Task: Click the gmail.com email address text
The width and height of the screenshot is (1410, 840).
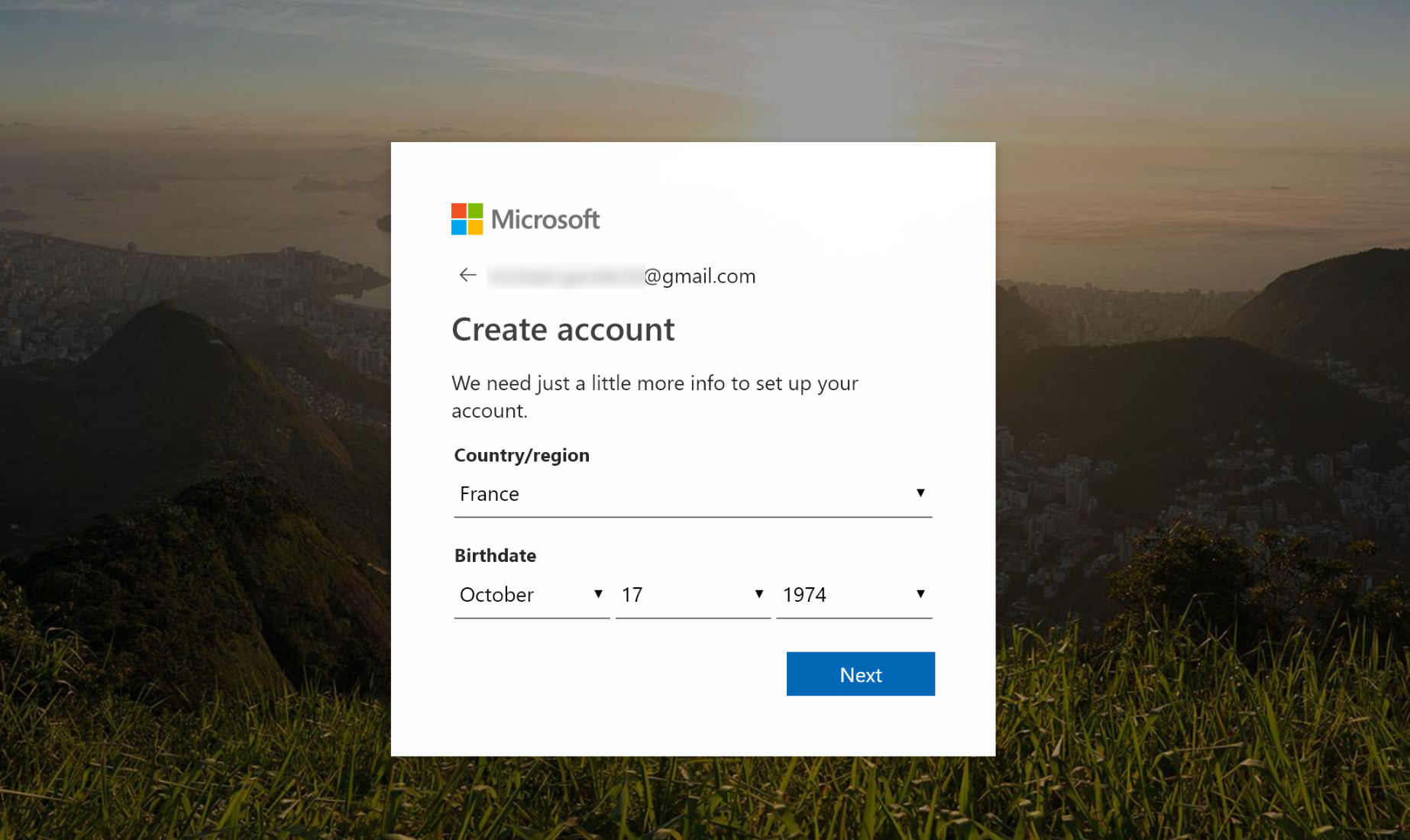Action: [x=621, y=276]
